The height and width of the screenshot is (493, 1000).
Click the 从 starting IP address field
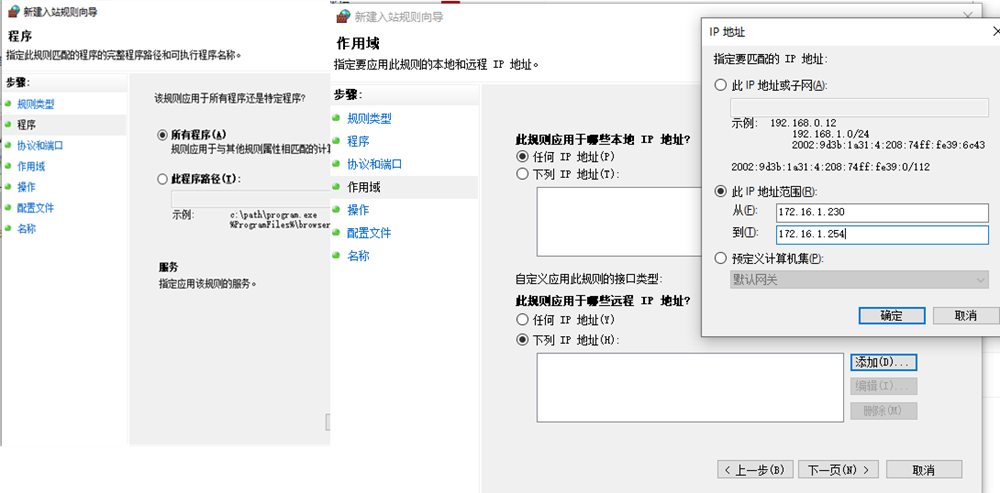[x=881, y=212]
